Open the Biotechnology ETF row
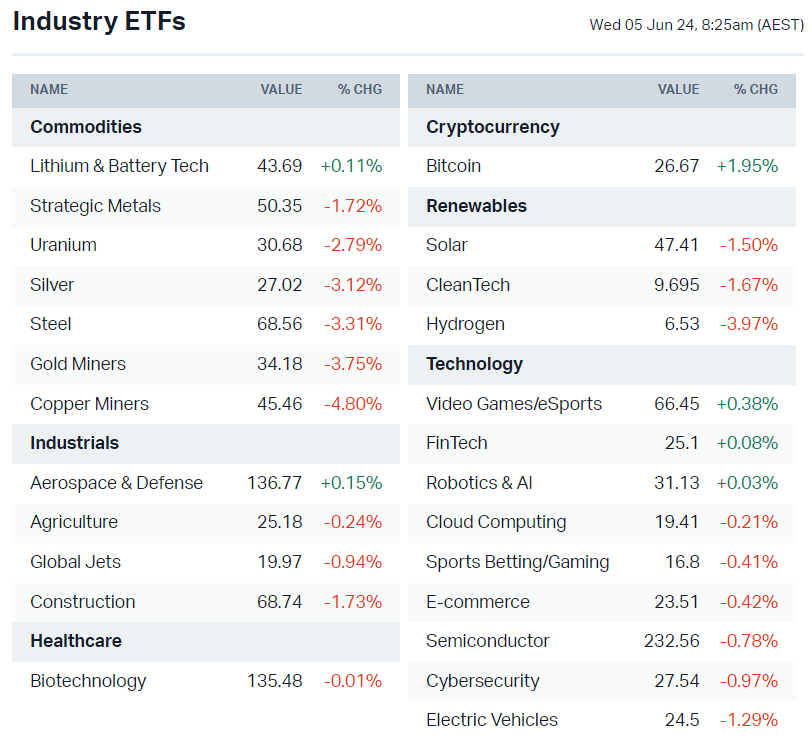 (88, 681)
